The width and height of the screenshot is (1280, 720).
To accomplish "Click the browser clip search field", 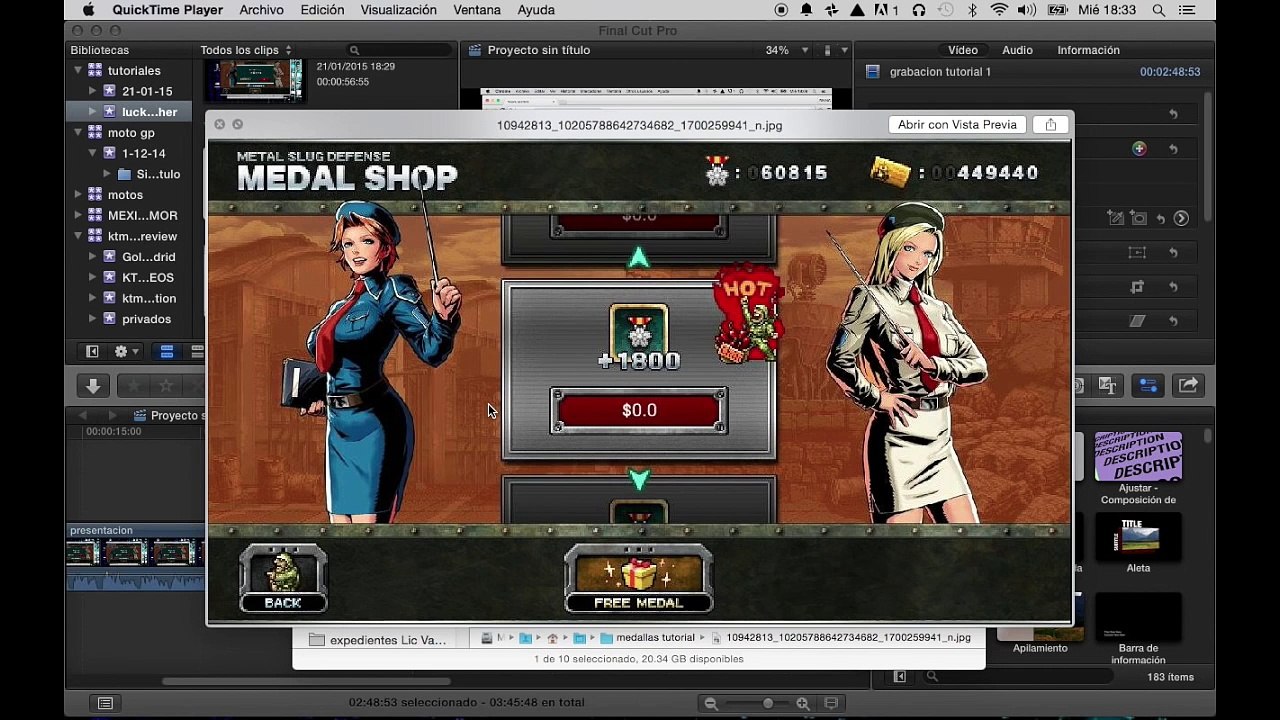I will tap(400, 50).
